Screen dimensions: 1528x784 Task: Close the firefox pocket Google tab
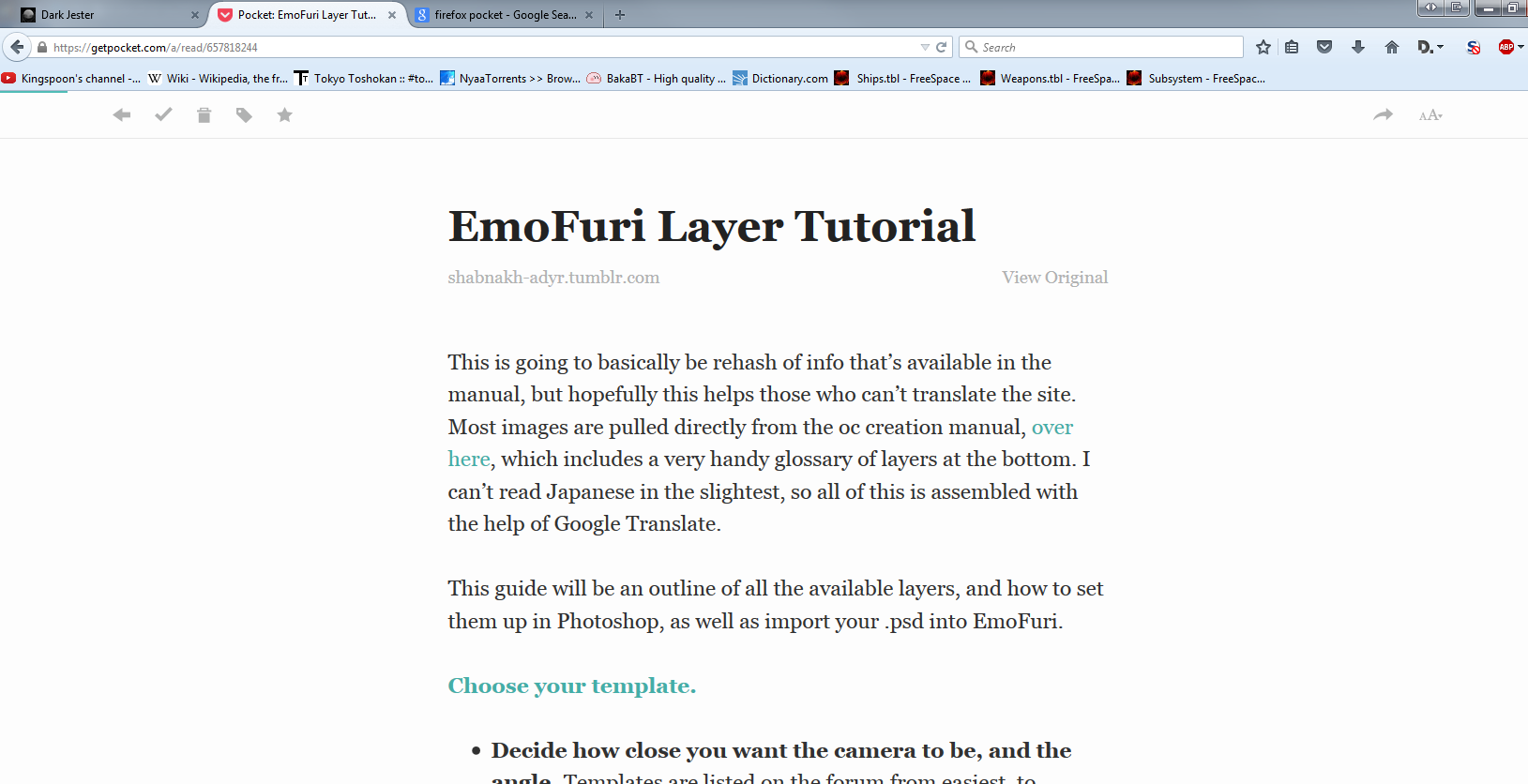coord(589,15)
